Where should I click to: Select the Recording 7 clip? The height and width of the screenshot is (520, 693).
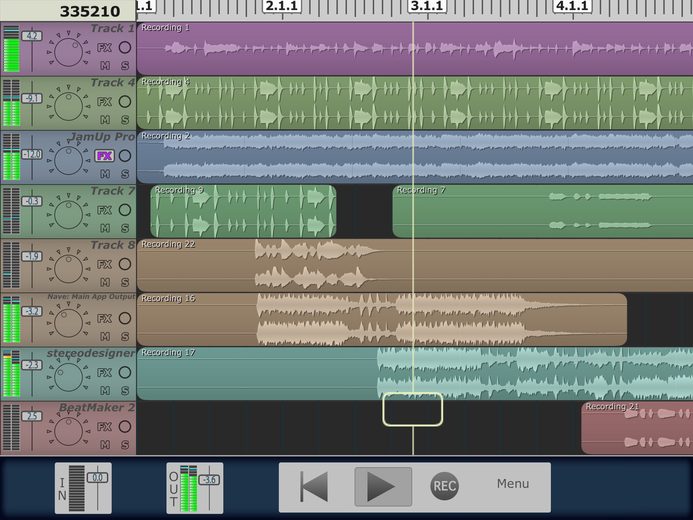(x=543, y=211)
